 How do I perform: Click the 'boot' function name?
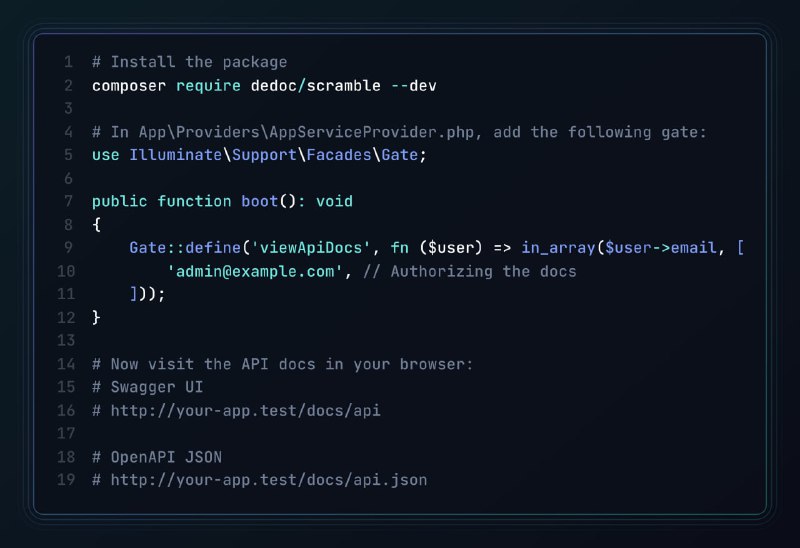(x=259, y=201)
